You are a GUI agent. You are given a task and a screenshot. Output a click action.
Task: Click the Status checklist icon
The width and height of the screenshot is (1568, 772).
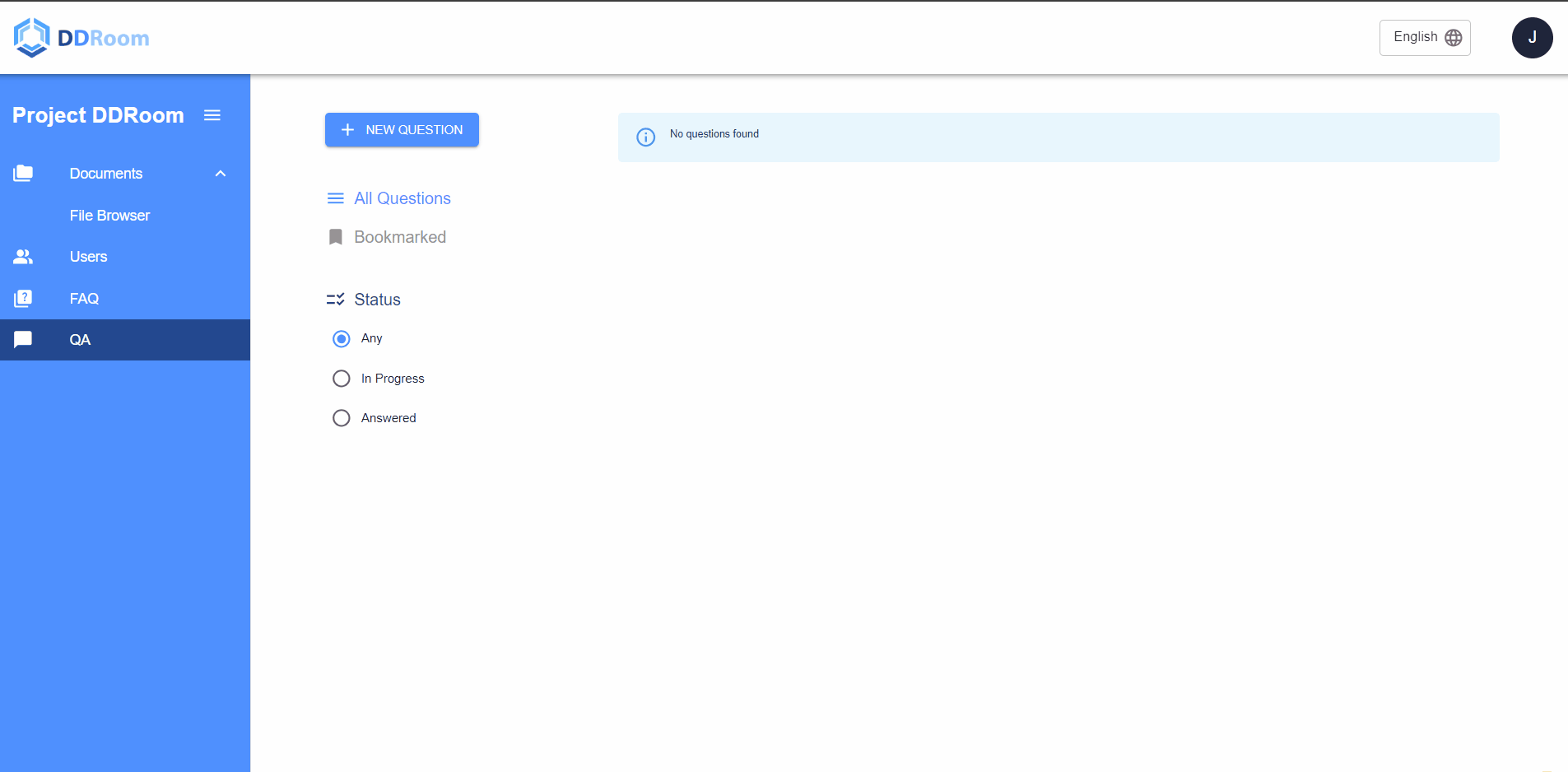[x=336, y=300]
